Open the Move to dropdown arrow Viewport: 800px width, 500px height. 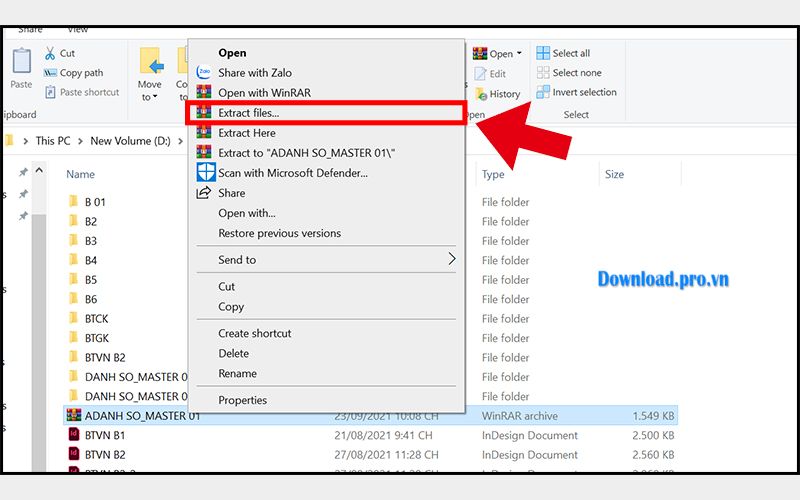click(155, 97)
